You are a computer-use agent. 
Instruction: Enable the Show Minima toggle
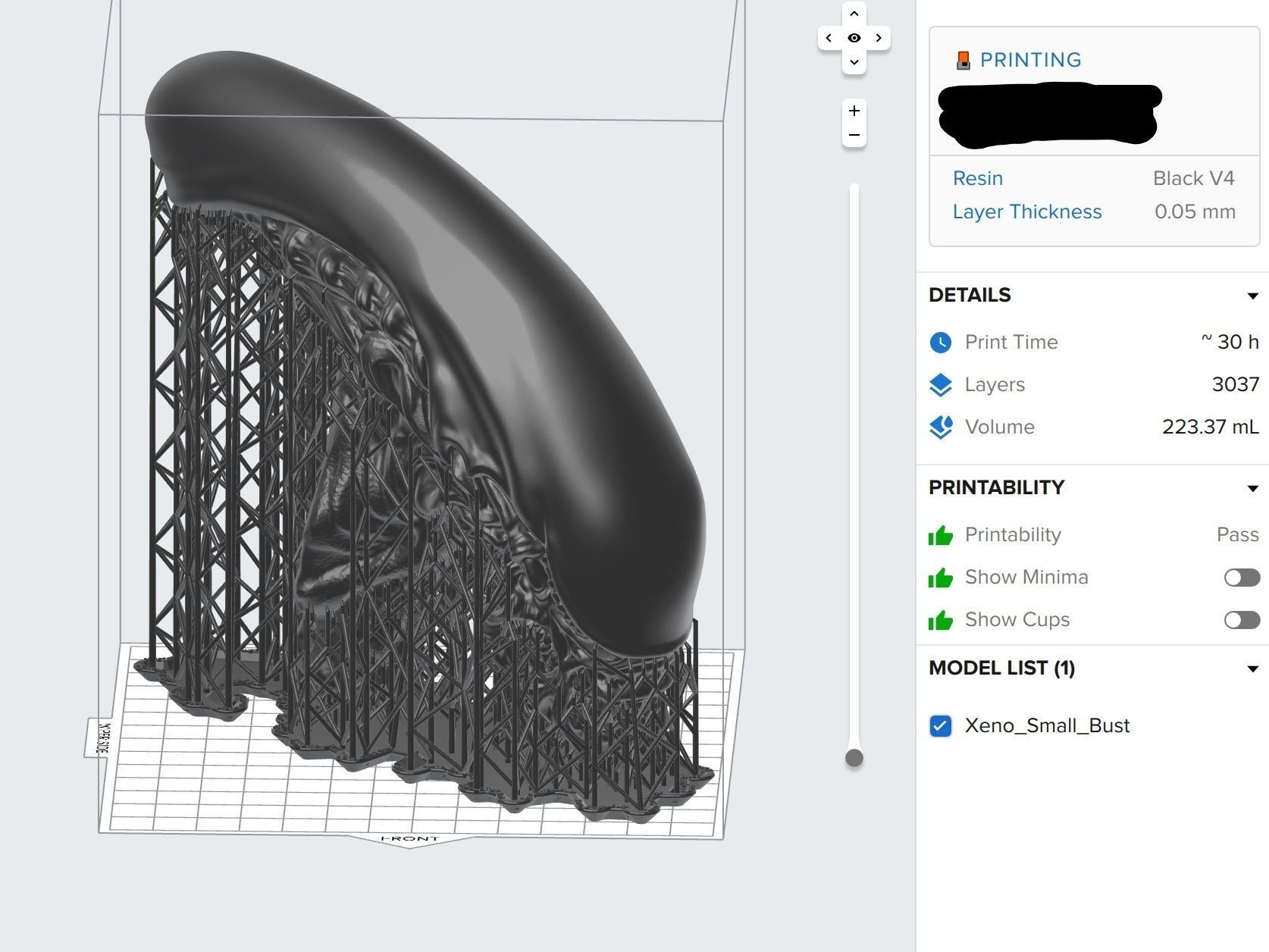[1242, 578]
